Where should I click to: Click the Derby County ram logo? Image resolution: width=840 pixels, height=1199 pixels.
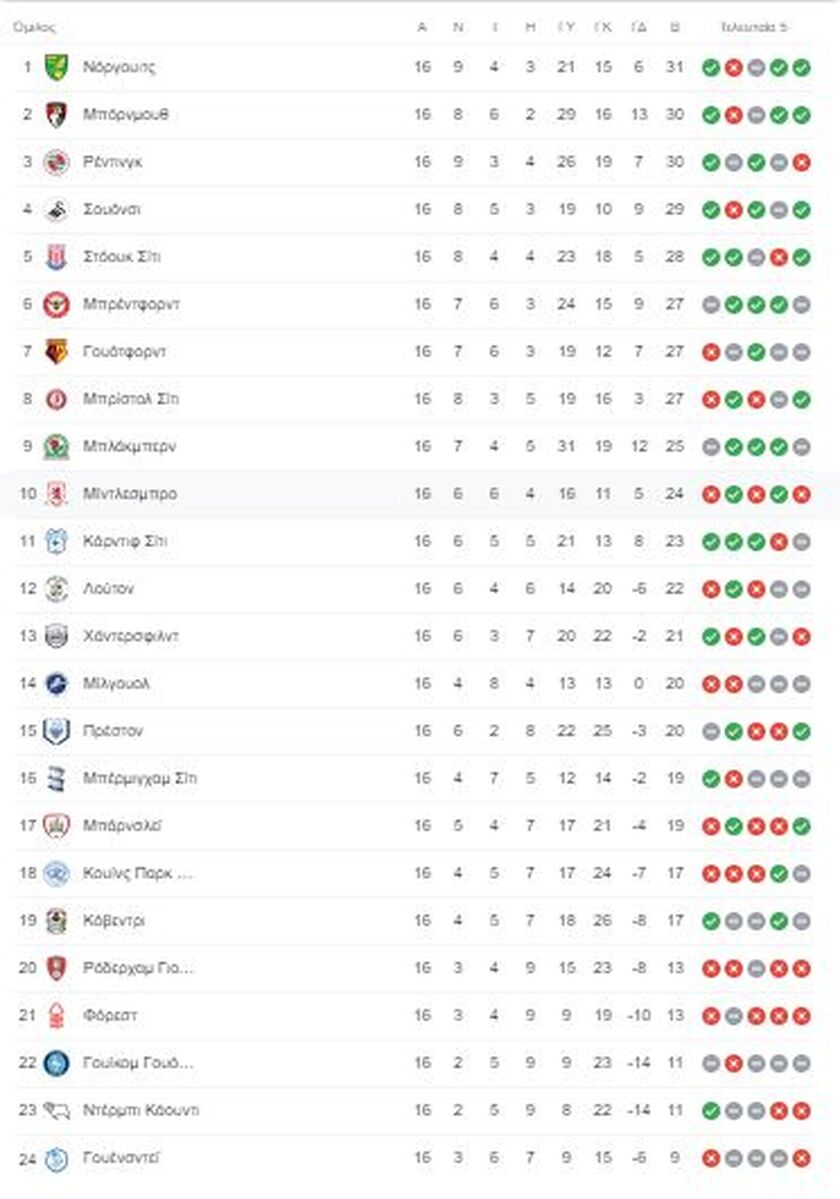[56, 1110]
